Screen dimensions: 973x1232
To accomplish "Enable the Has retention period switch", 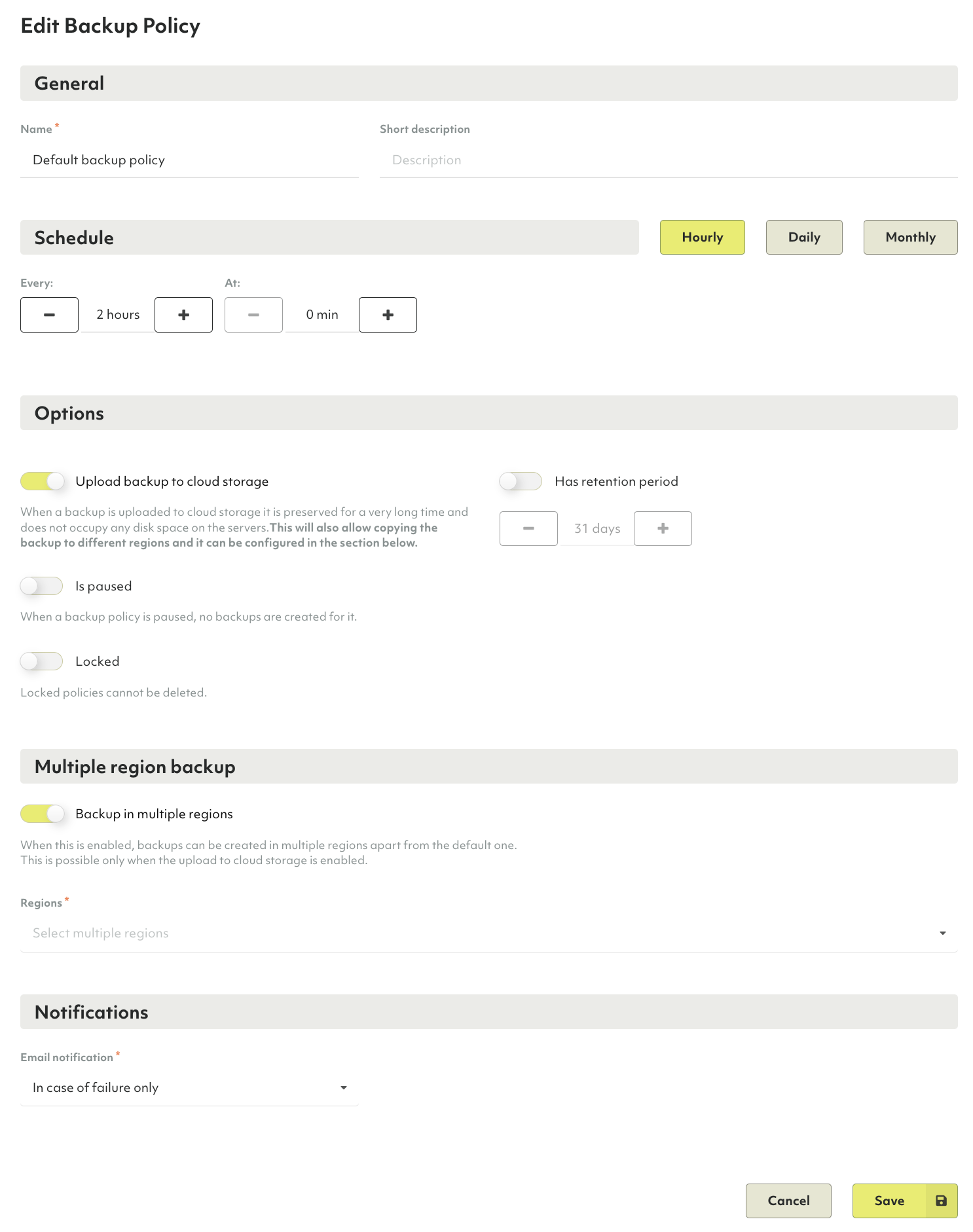I will point(521,481).
